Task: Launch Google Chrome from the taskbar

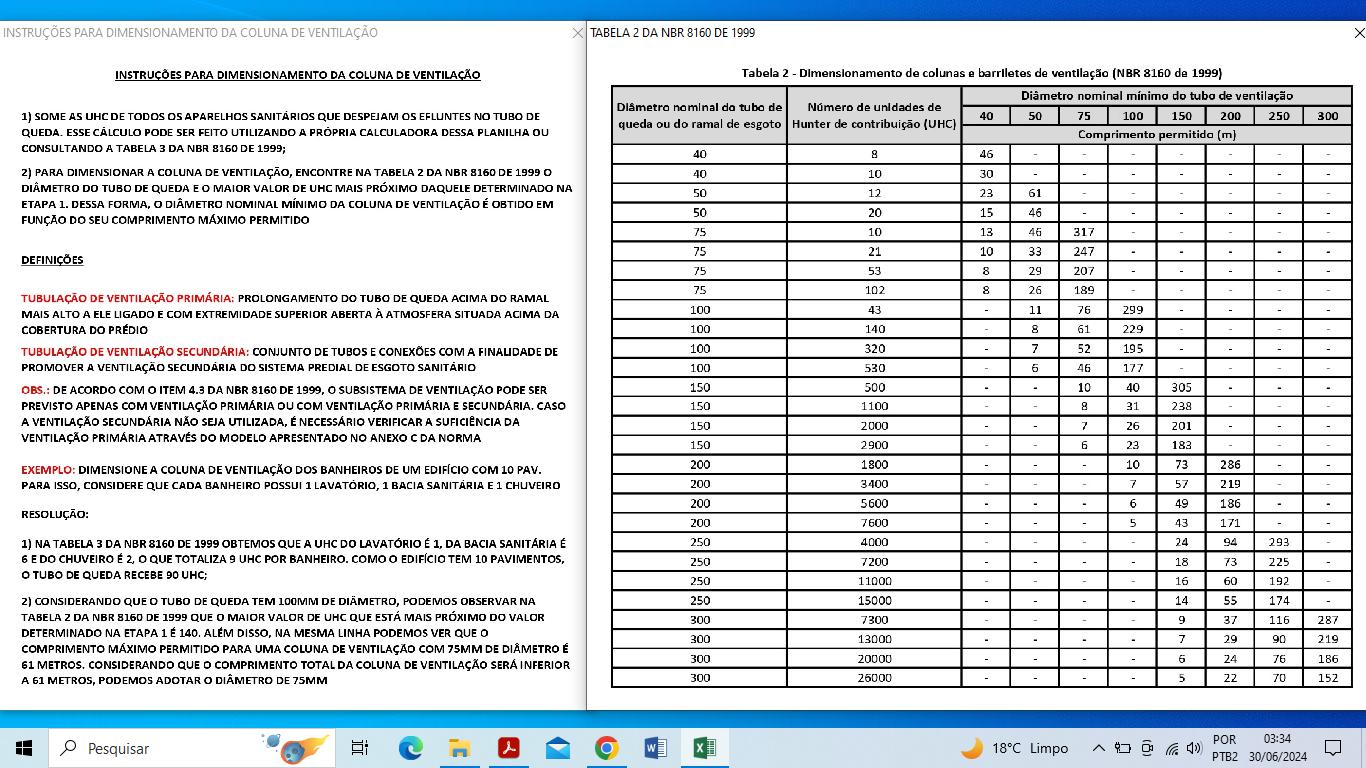Action: tap(606, 748)
